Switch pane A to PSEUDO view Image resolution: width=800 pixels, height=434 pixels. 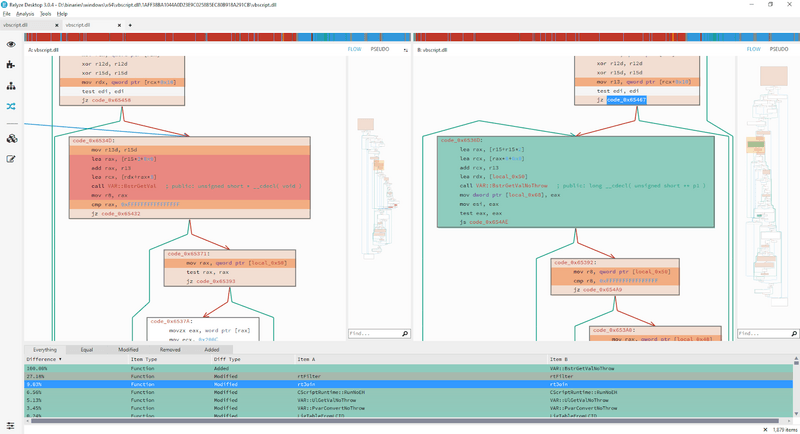381,49
